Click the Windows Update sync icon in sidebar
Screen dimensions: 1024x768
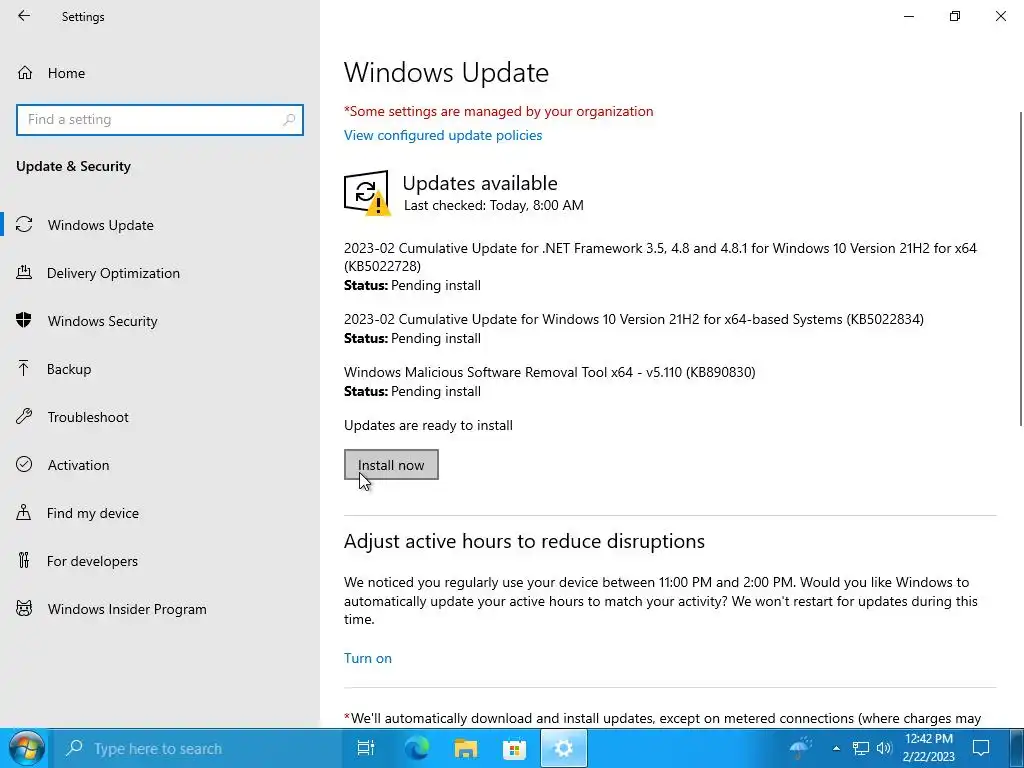click(x=24, y=225)
